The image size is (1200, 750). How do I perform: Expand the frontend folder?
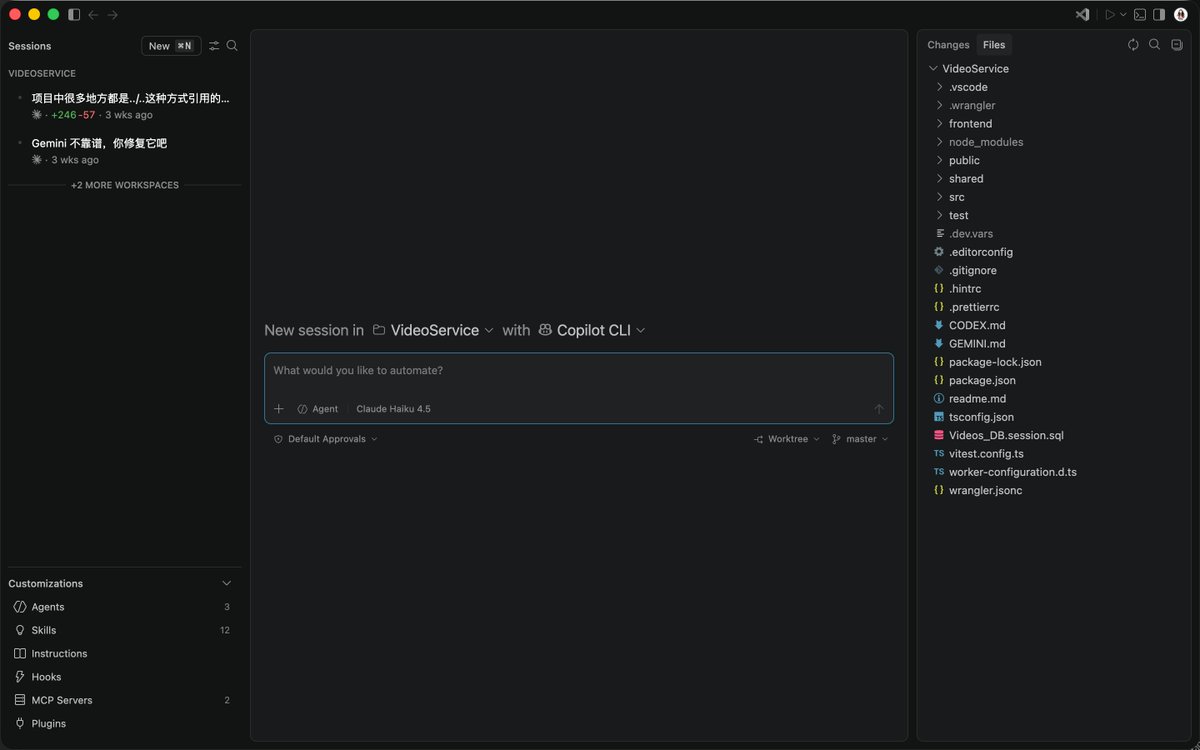(x=1054, y=124)
